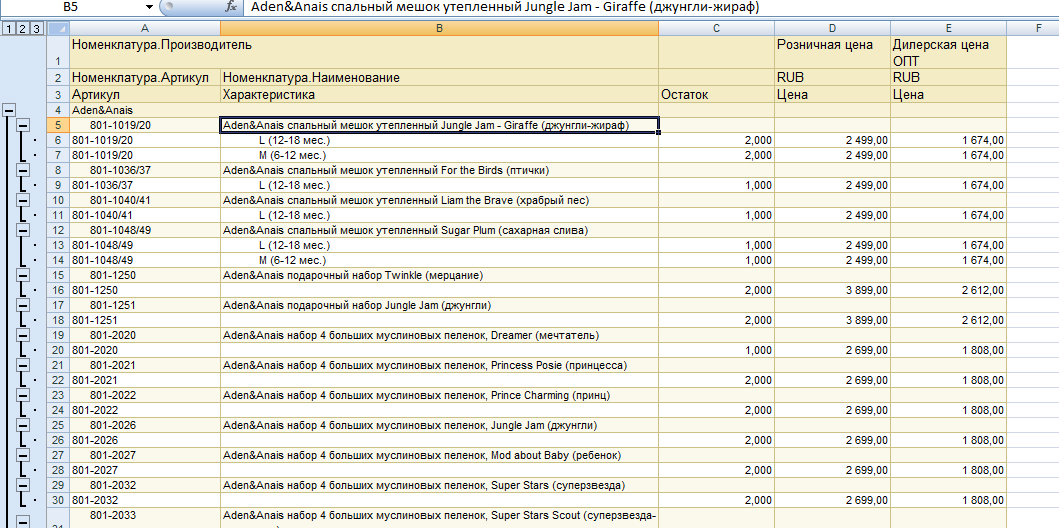The height and width of the screenshot is (528, 1059).
Task: Open the Name Box dropdown arrow
Action: click(x=149, y=7)
